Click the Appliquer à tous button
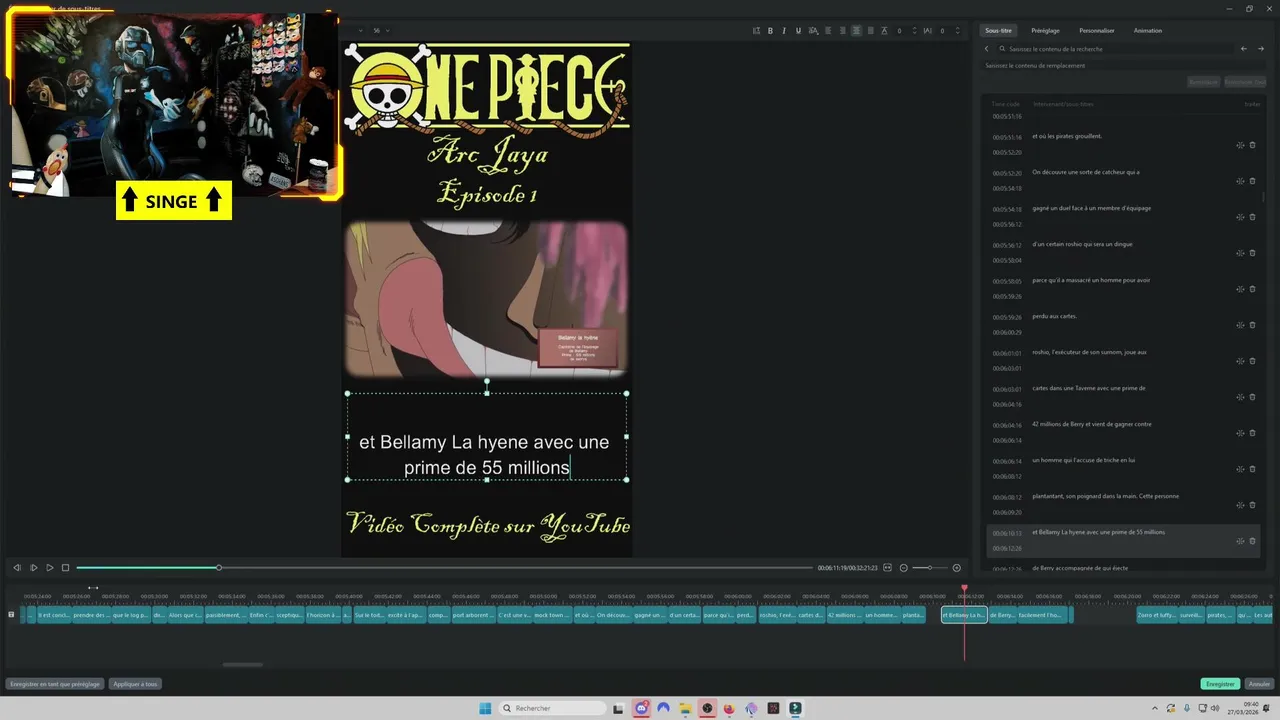The height and width of the screenshot is (720, 1280). [135, 684]
